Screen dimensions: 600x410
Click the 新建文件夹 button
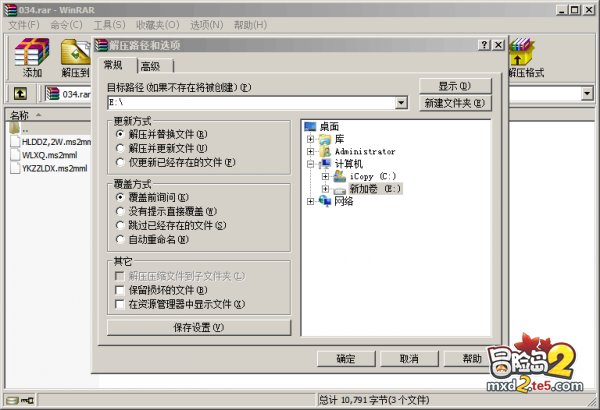coord(455,103)
